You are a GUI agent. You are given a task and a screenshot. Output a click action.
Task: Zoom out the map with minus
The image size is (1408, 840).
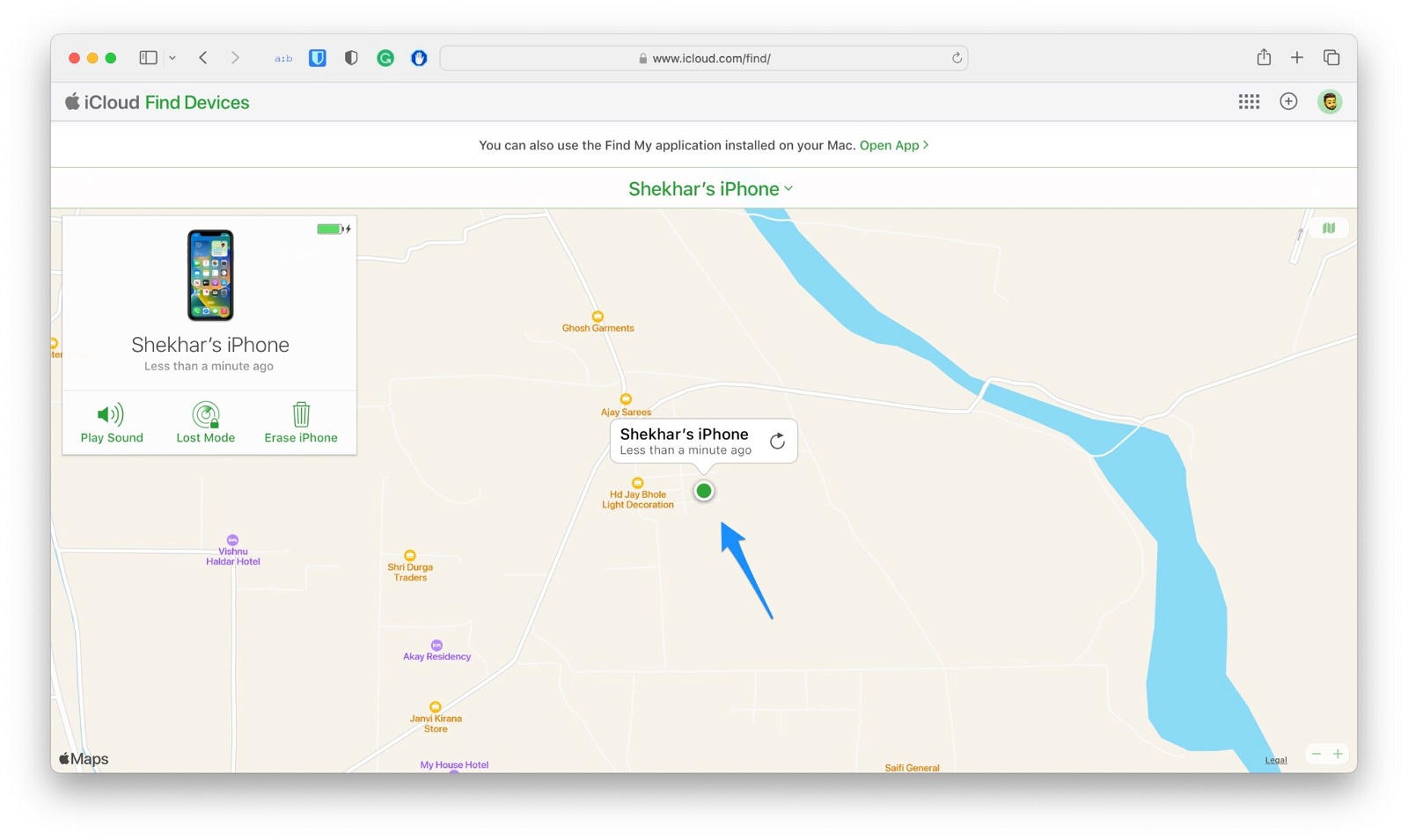click(1316, 754)
